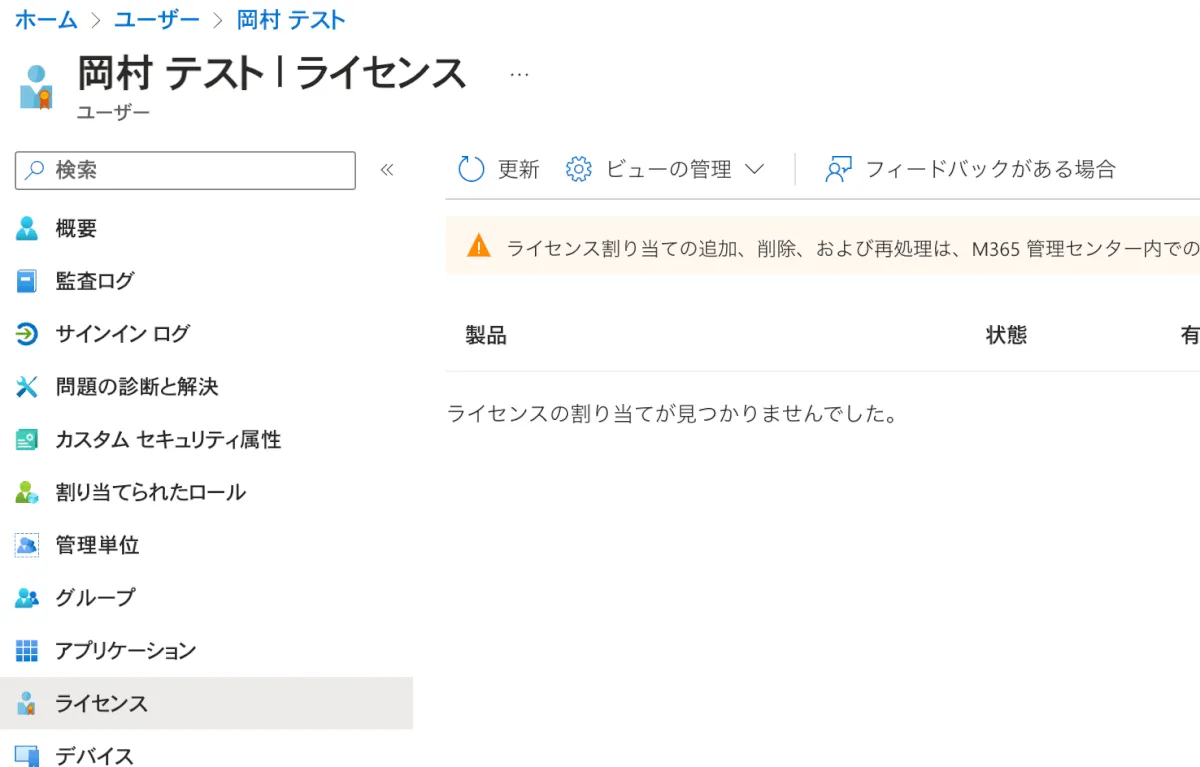Click the 管理単位 sidebar icon
Viewport: 1200px width, 767px height.
27,545
